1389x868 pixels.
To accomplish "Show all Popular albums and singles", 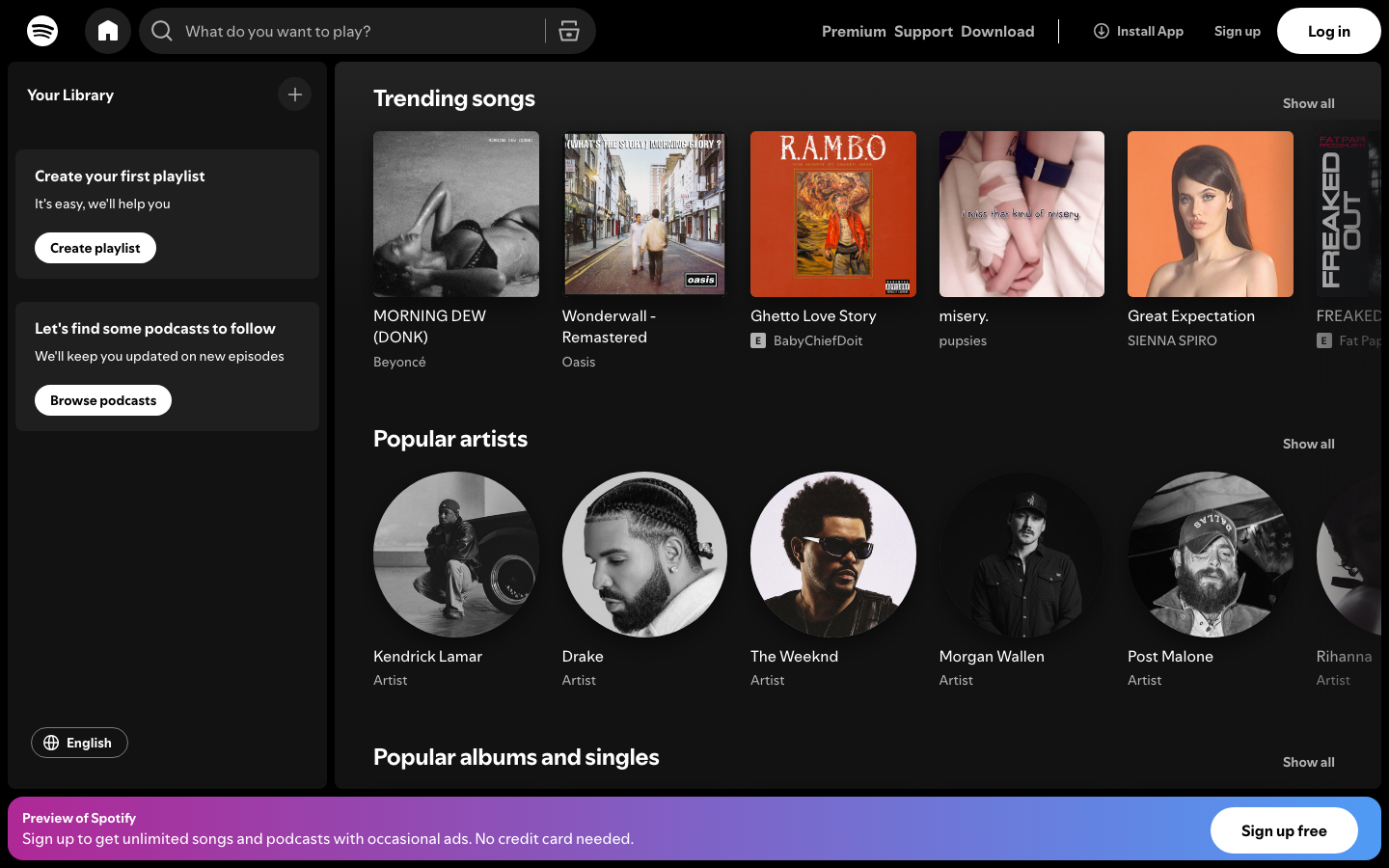I will (x=1308, y=762).
